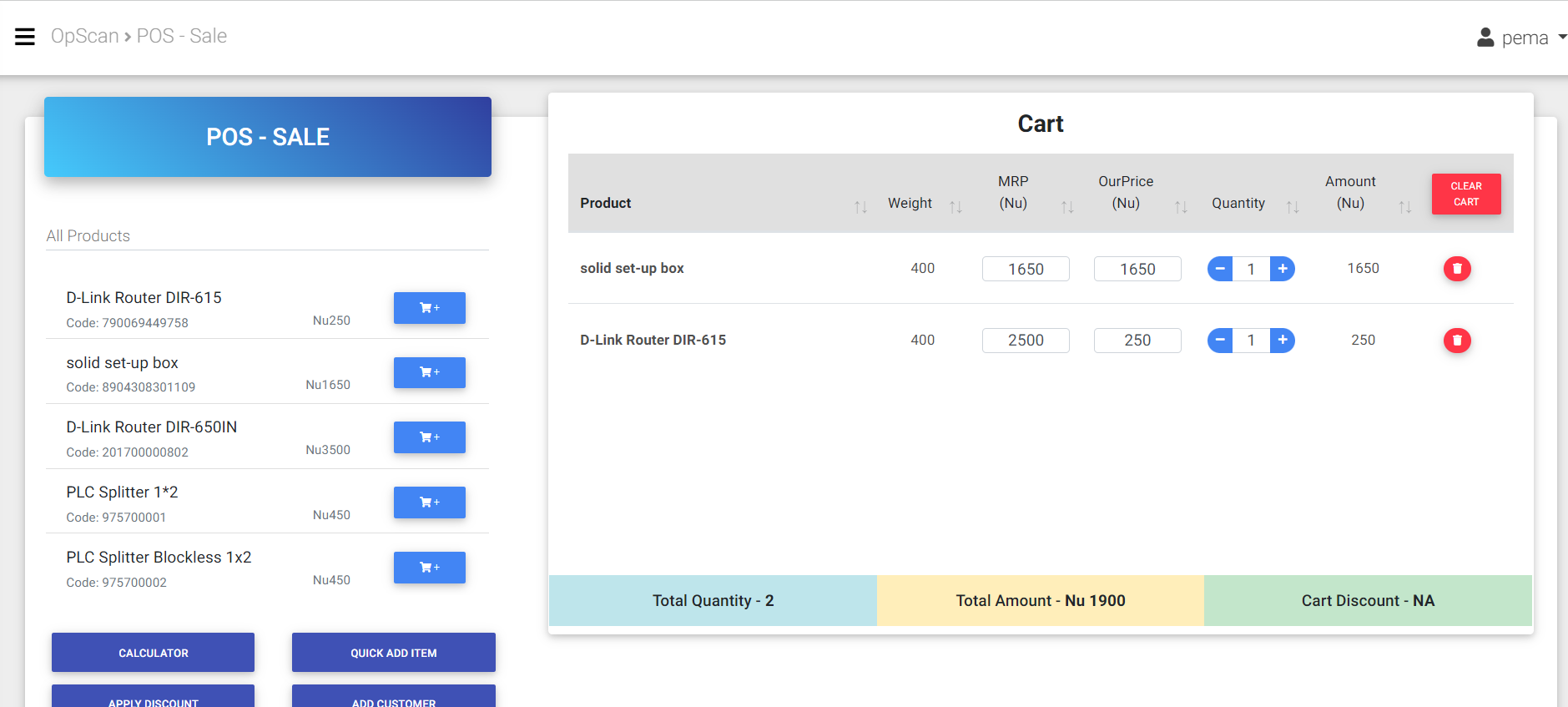1568x707 pixels.
Task: Decrease quantity of D-Link Router DIR-615
Action: click(x=1220, y=341)
